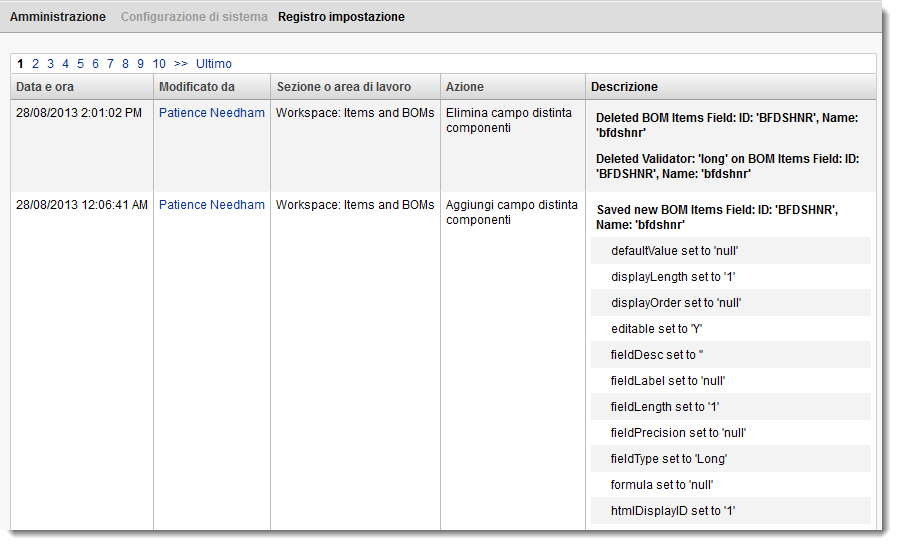Jump to page 5

[80, 64]
